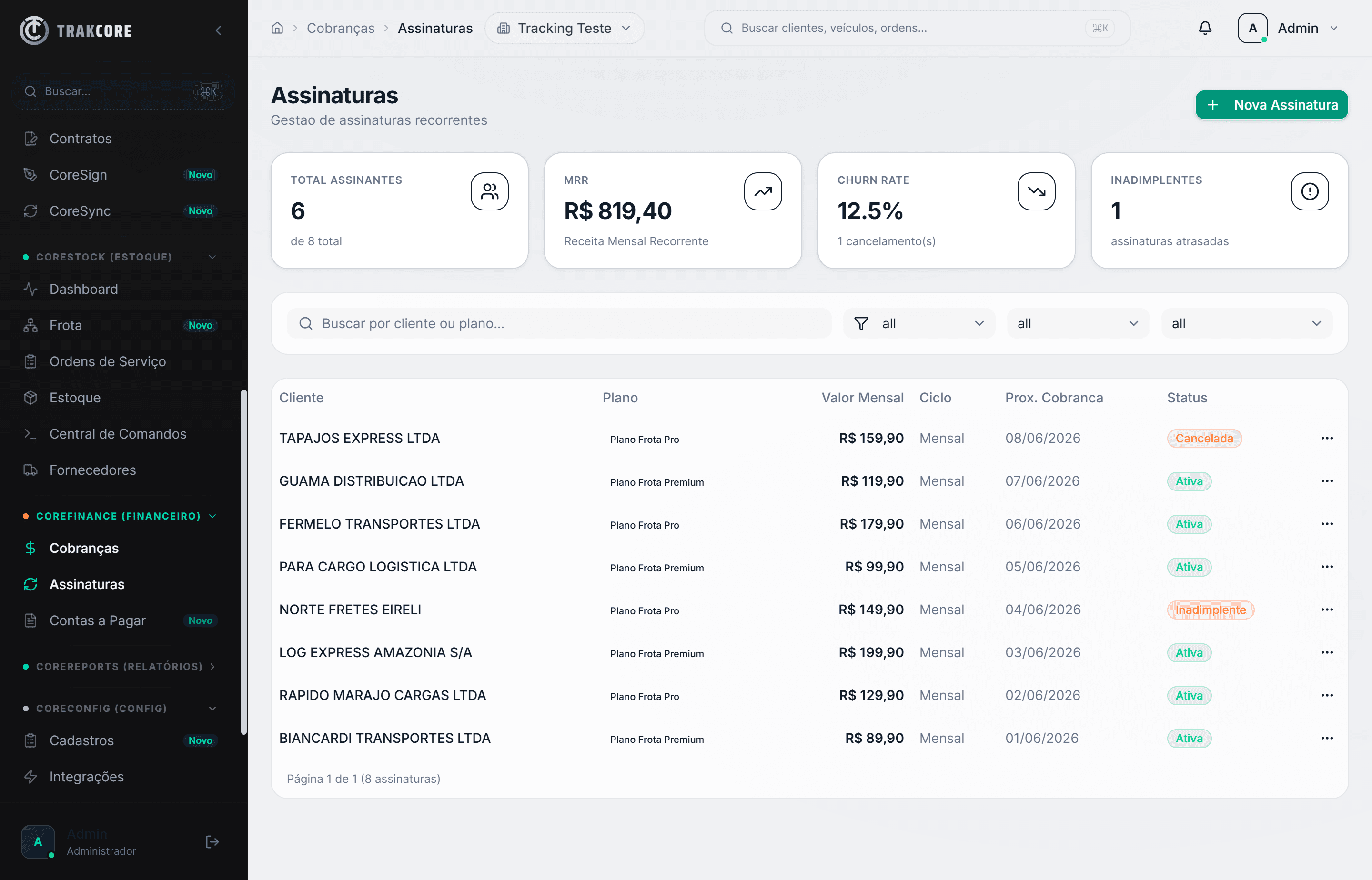Collapse the COREFINANCE (FINANCEIRO) section
Image resolution: width=1372 pixels, height=880 pixels.
(x=121, y=516)
